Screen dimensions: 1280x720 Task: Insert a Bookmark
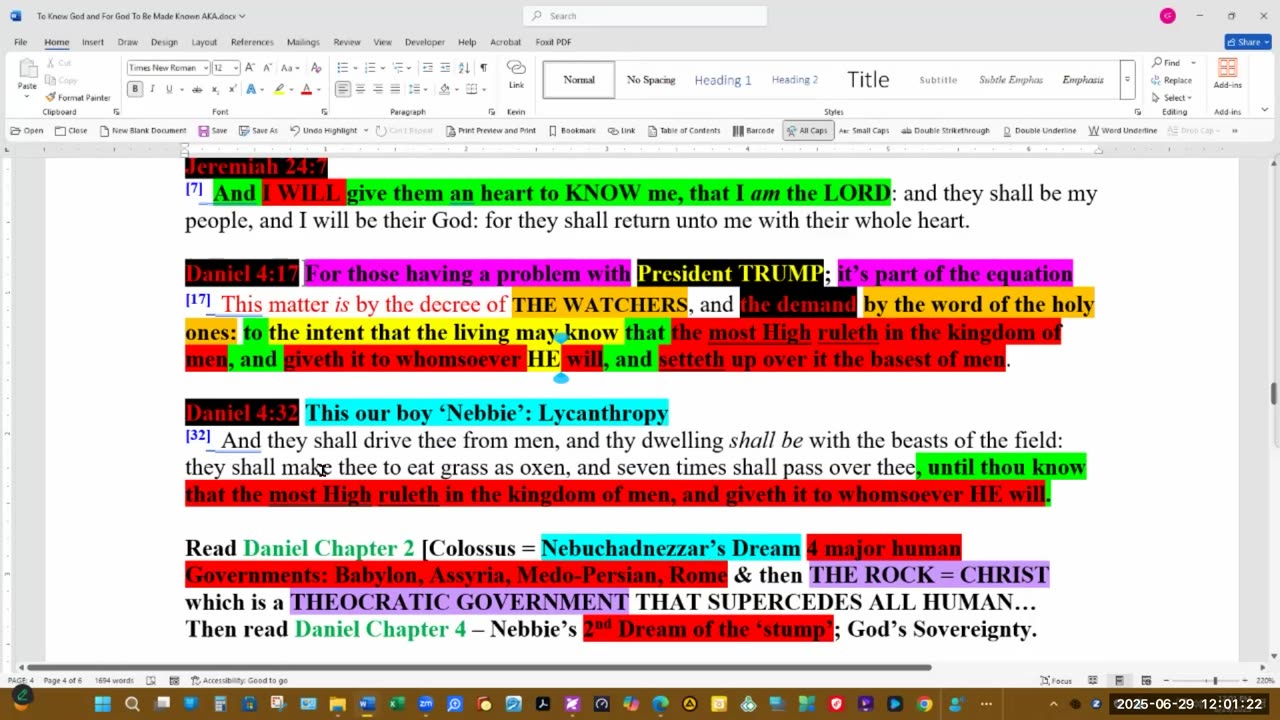tap(572, 131)
